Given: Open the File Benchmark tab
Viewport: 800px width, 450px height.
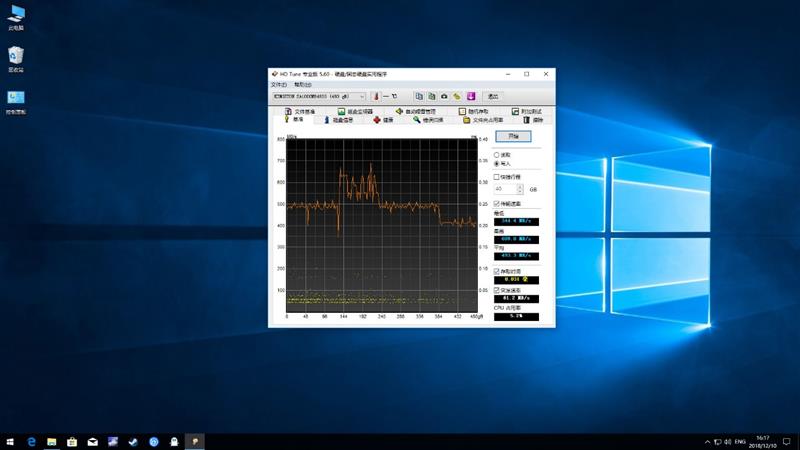Looking at the screenshot, I should click(300, 111).
